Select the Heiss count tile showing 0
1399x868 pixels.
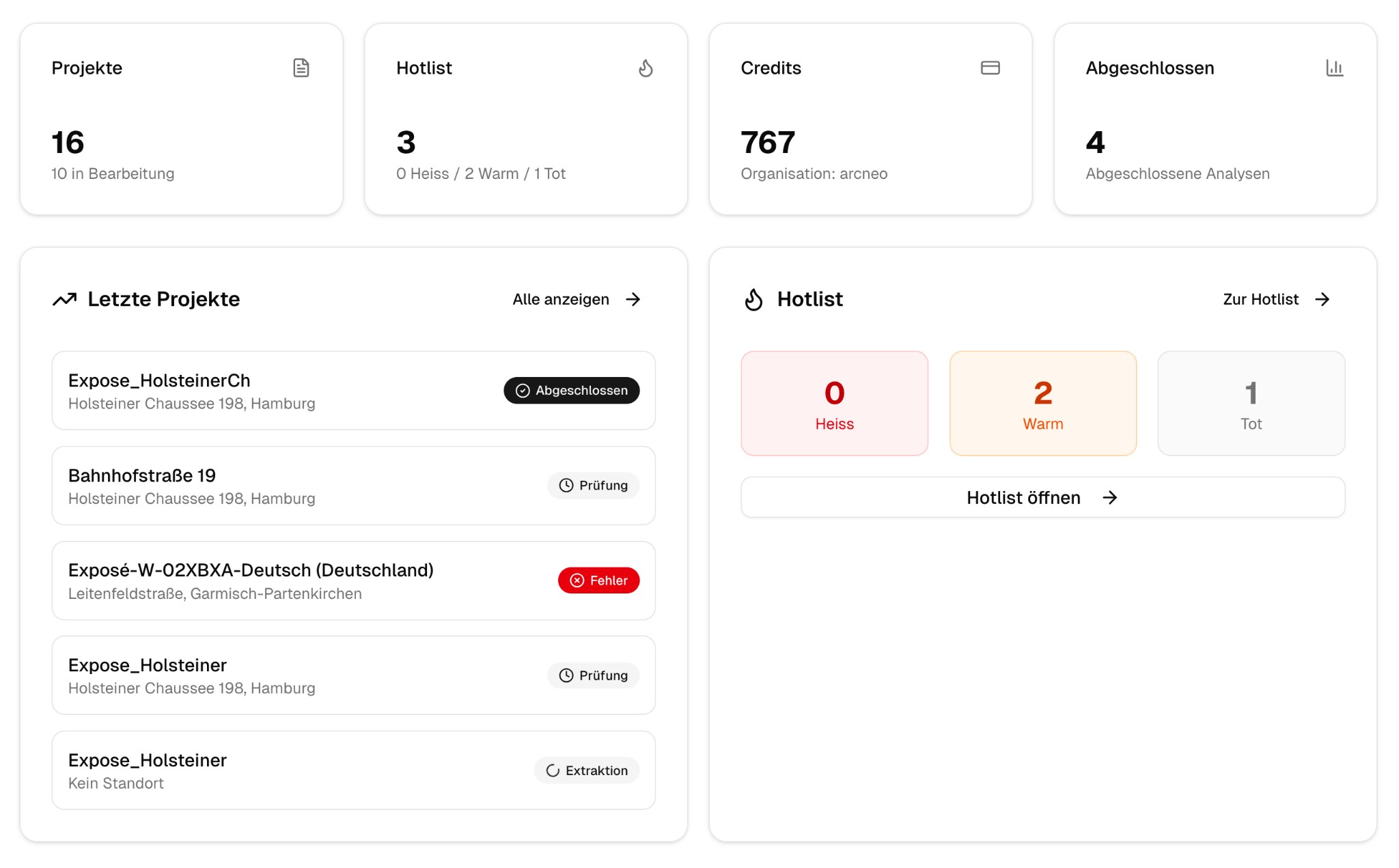coord(834,403)
